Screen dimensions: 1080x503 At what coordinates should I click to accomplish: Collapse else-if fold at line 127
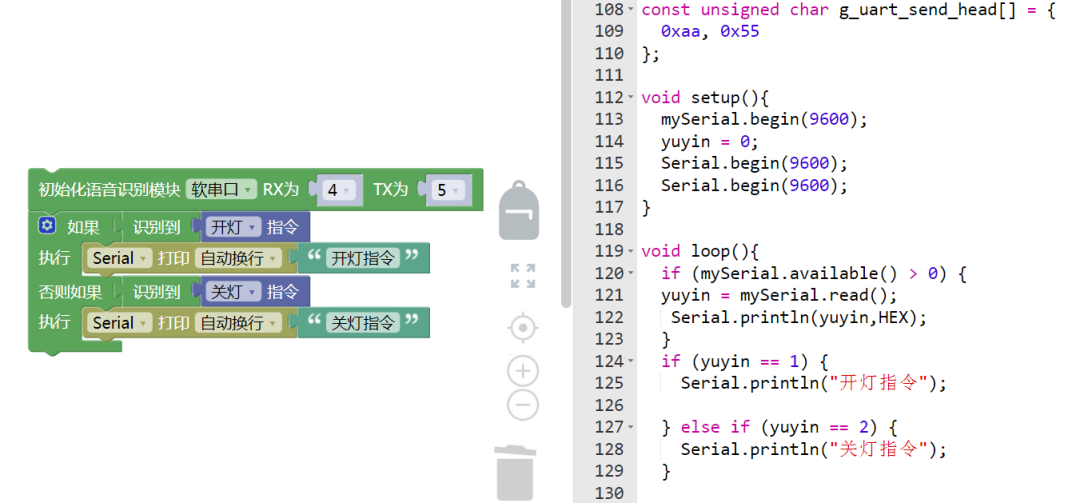[x=631, y=427]
